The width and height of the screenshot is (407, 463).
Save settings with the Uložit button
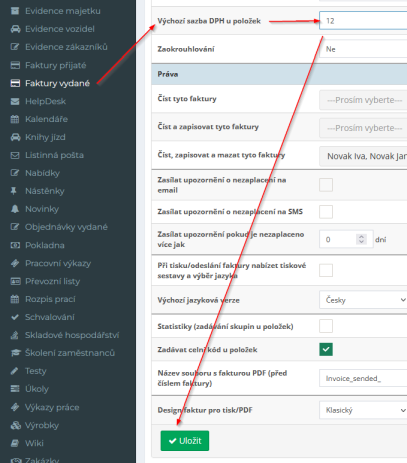click(x=185, y=441)
